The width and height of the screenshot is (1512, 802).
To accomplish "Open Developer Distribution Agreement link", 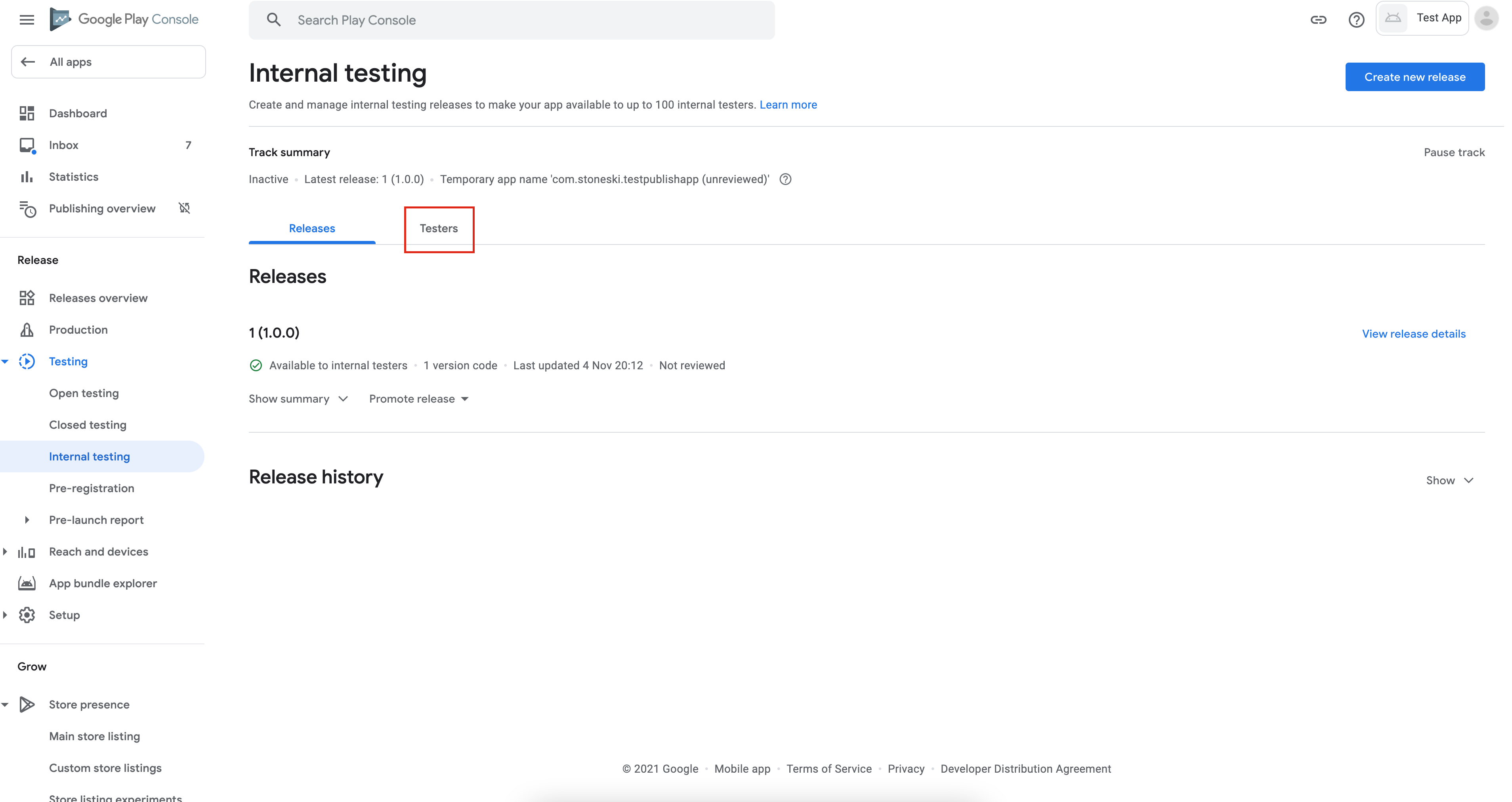I will 1025,769.
